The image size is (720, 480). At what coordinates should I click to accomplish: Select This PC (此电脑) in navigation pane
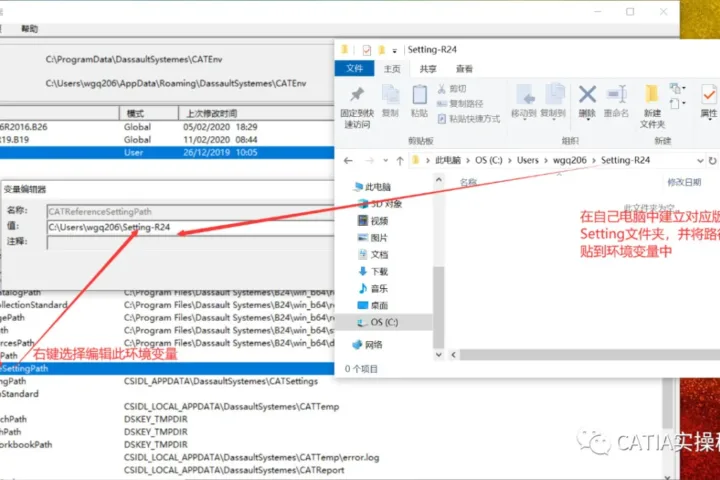point(372,187)
